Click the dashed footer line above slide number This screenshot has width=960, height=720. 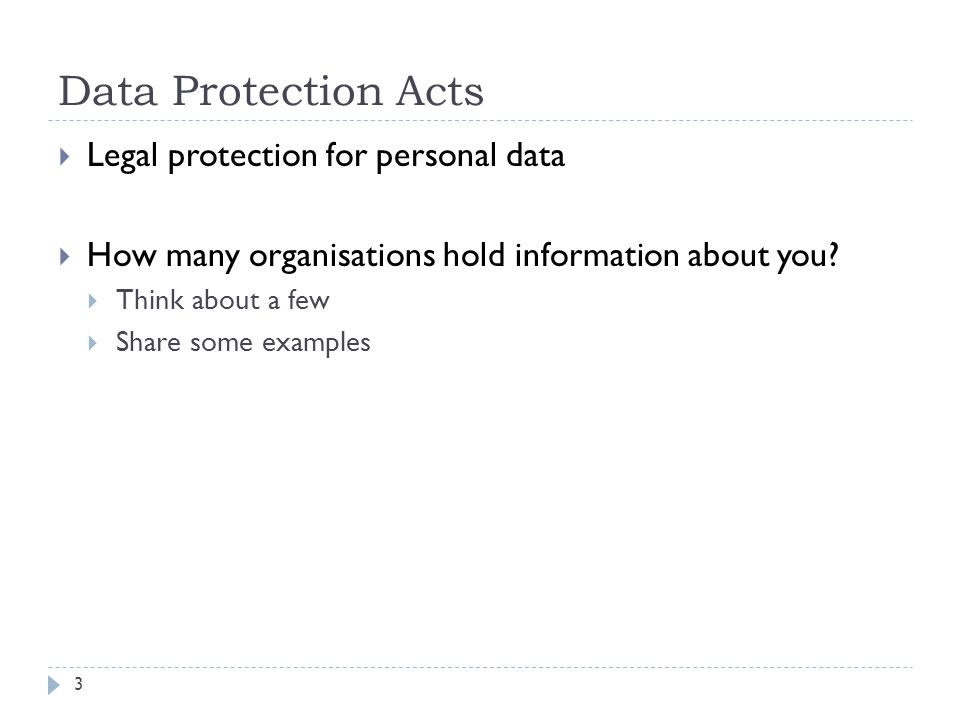click(x=480, y=667)
